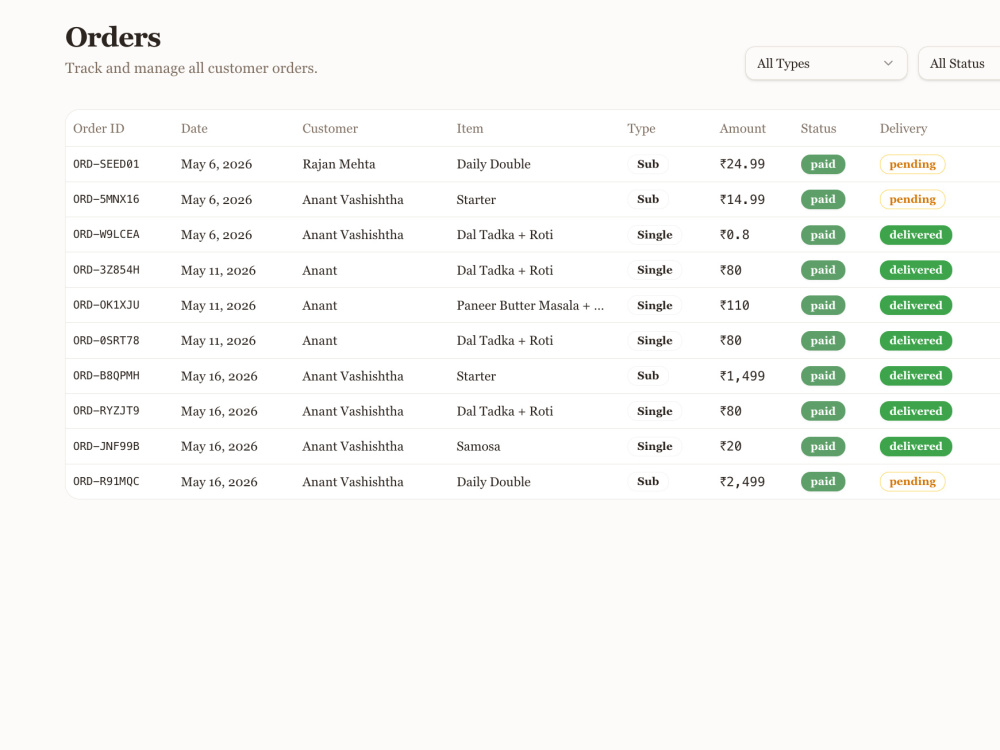Select order ID ORD-JNF99B

[106, 446]
